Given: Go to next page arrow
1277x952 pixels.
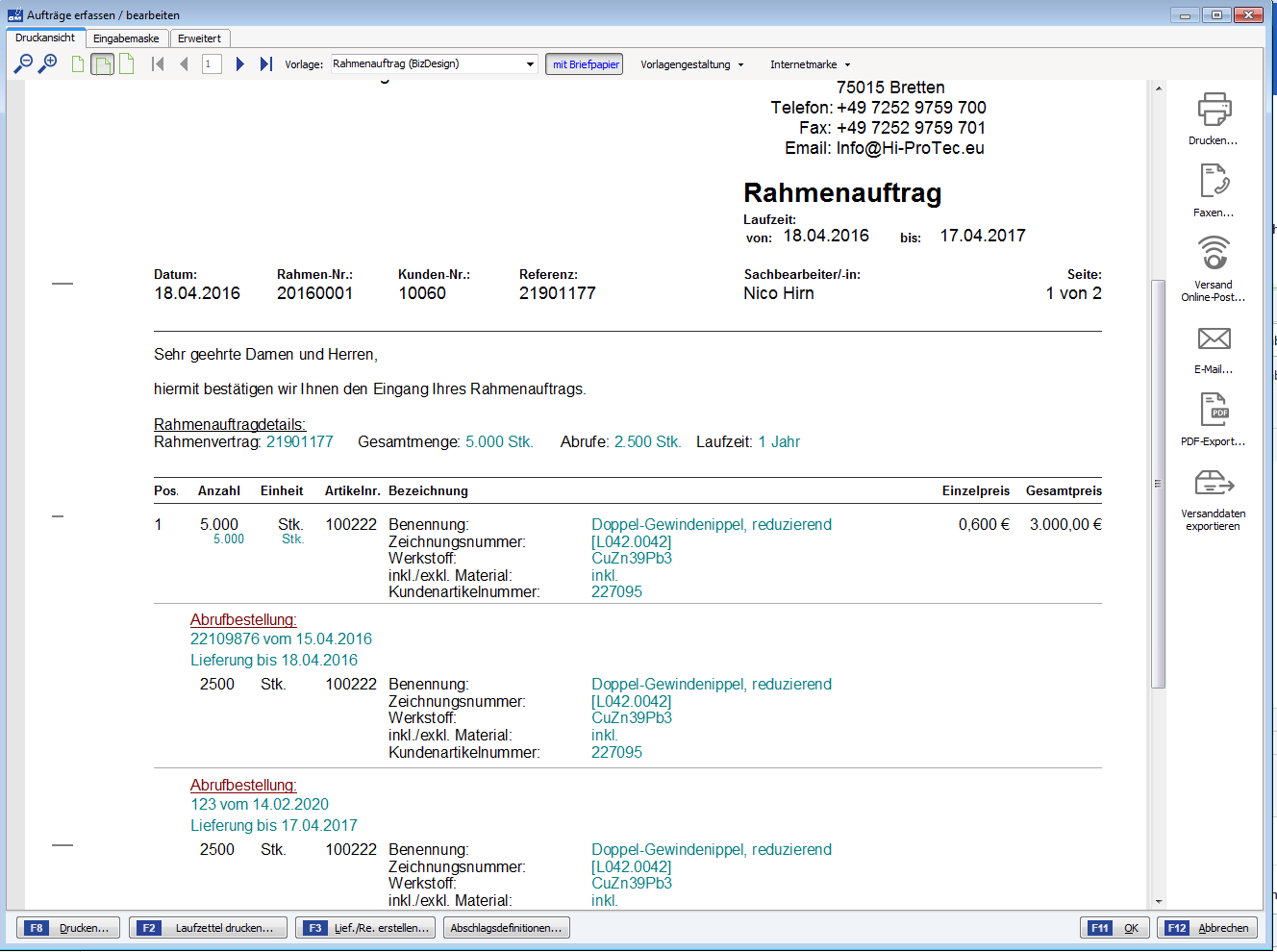Looking at the screenshot, I should pyautogui.click(x=239, y=63).
